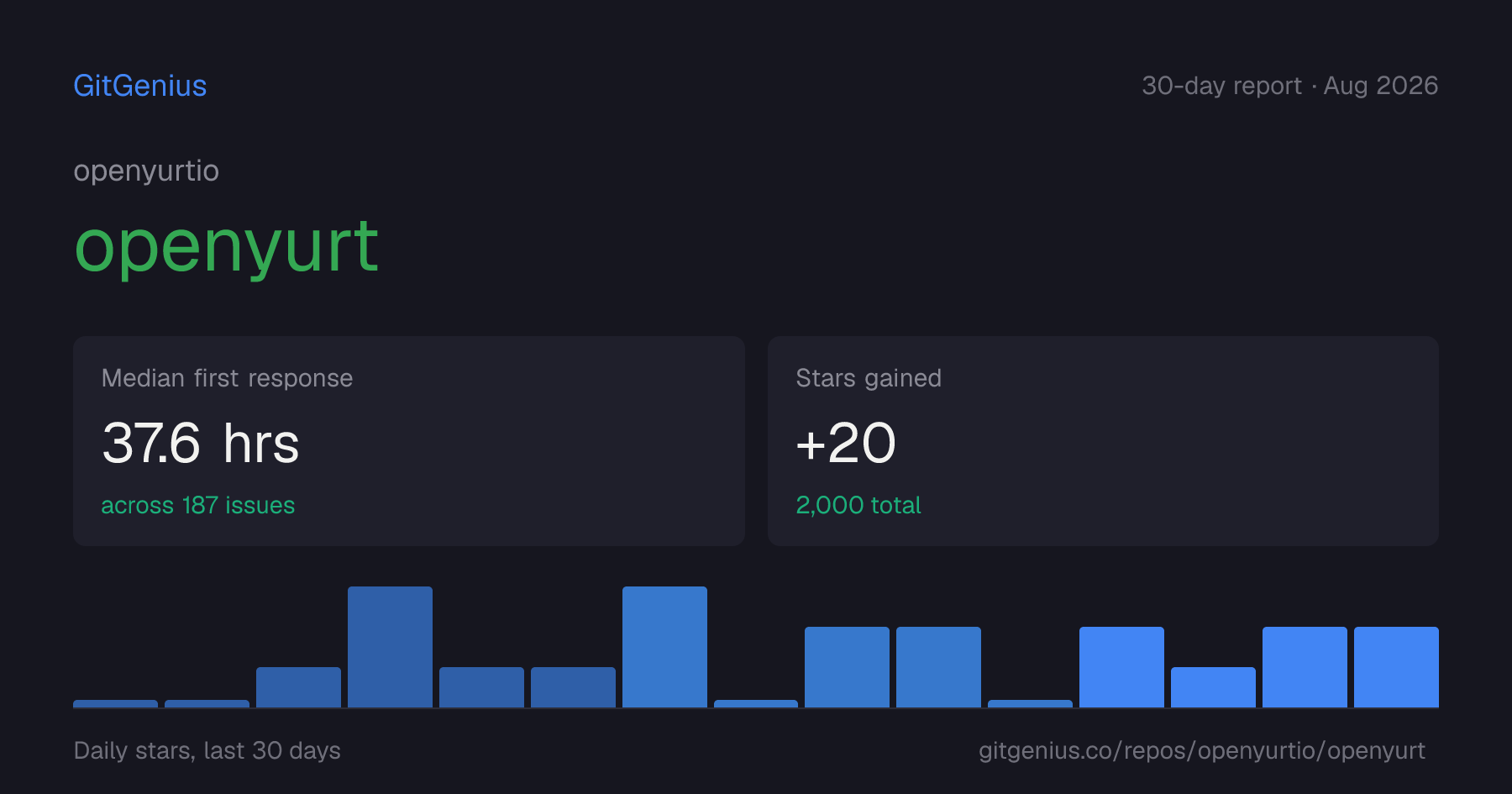This screenshot has height=794, width=1512.
Task: Click the first tiny bar in chart
Action: pos(115,703)
